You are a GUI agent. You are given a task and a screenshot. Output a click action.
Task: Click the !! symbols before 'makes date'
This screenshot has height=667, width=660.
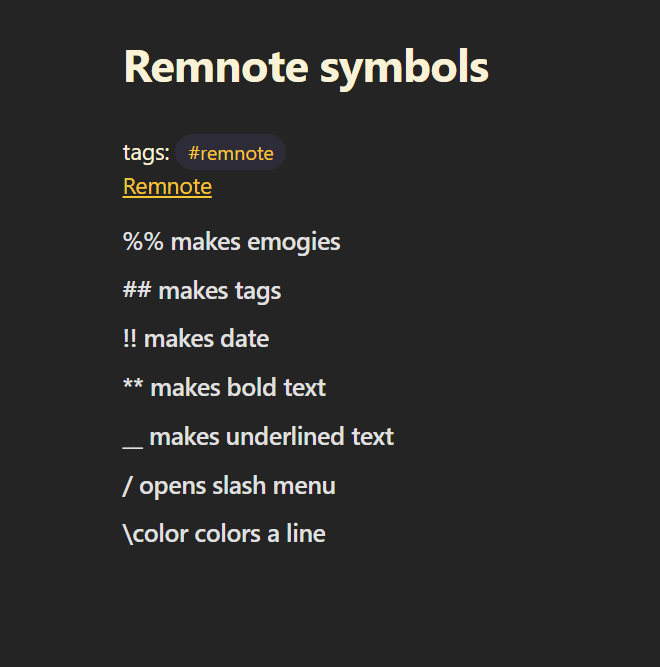coord(130,339)
